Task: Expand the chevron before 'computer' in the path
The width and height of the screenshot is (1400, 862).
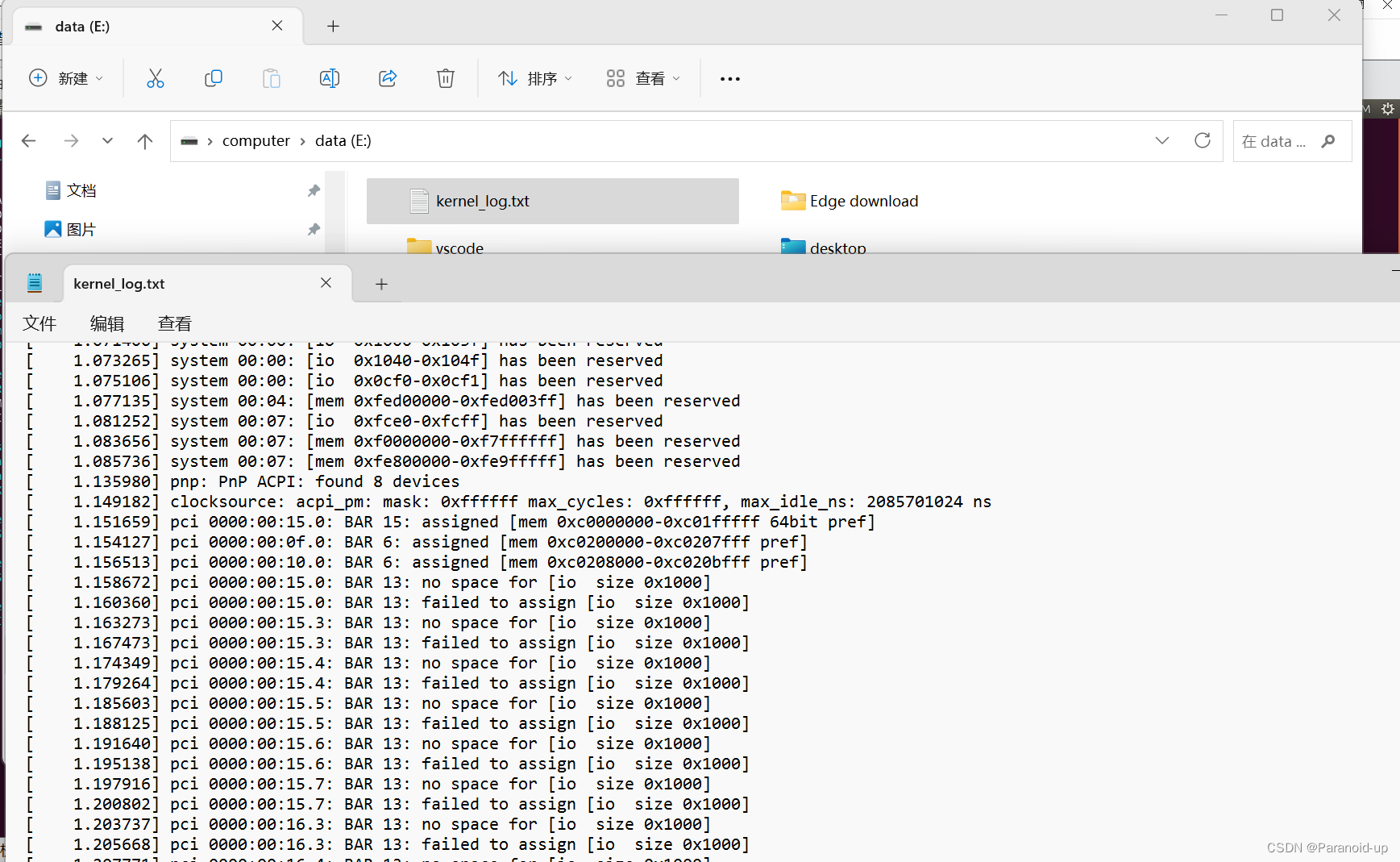Action: pyautogui.click(x=210, y=141)
